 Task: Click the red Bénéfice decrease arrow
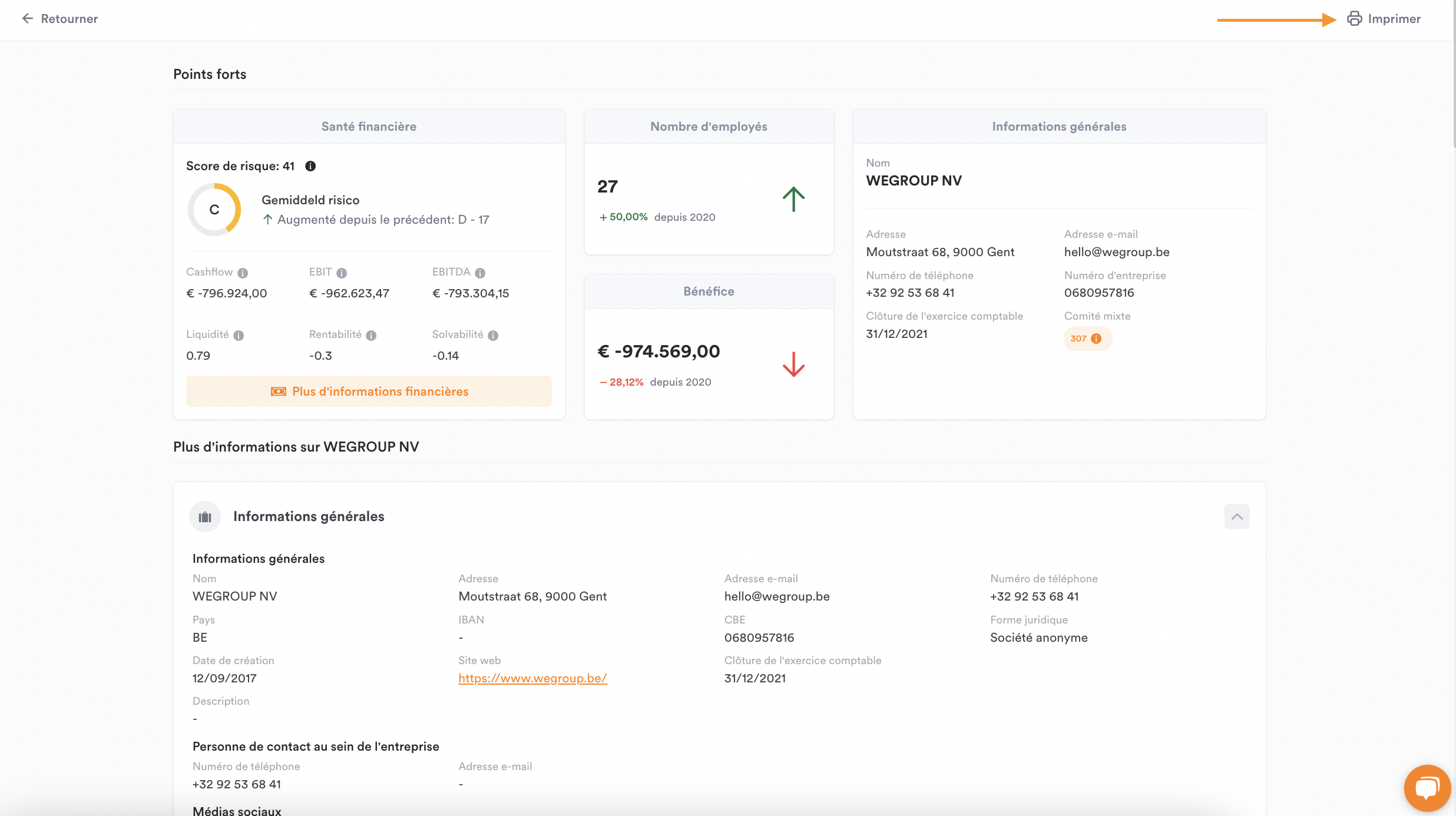(x=793, y=364)
